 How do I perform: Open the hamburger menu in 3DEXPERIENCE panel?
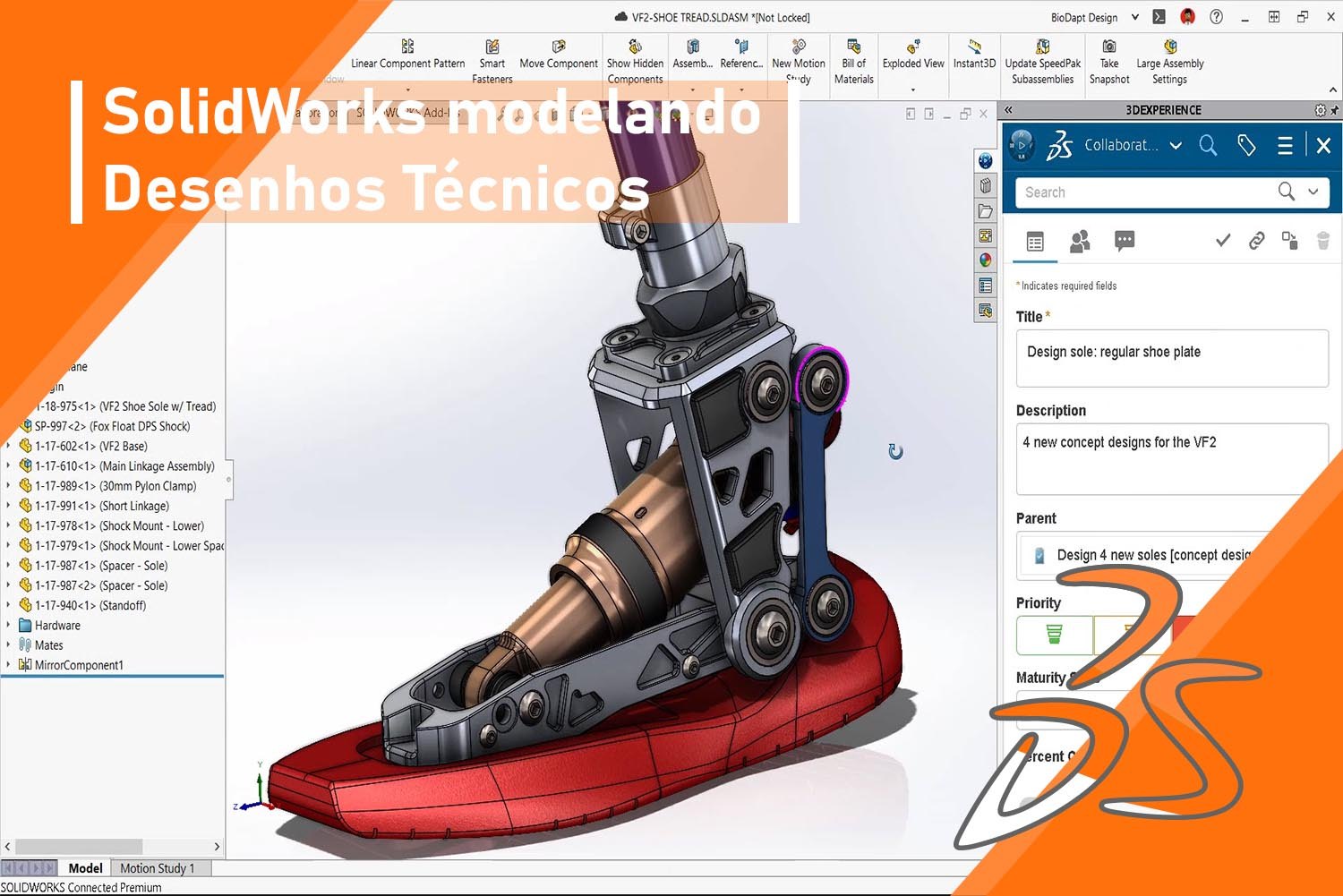pyautogui.click(x=1285, y=145)
